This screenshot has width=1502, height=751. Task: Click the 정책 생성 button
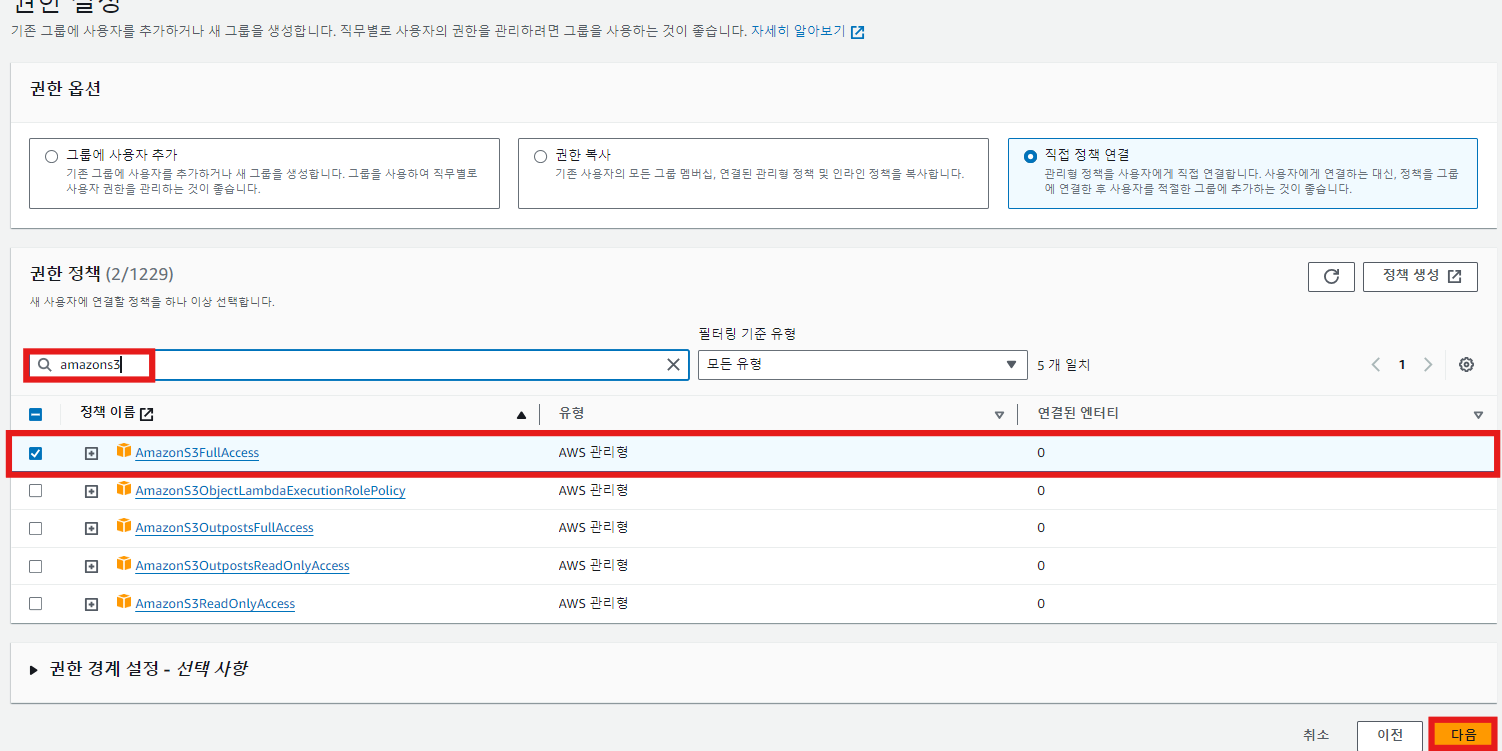coord(1420,277)
